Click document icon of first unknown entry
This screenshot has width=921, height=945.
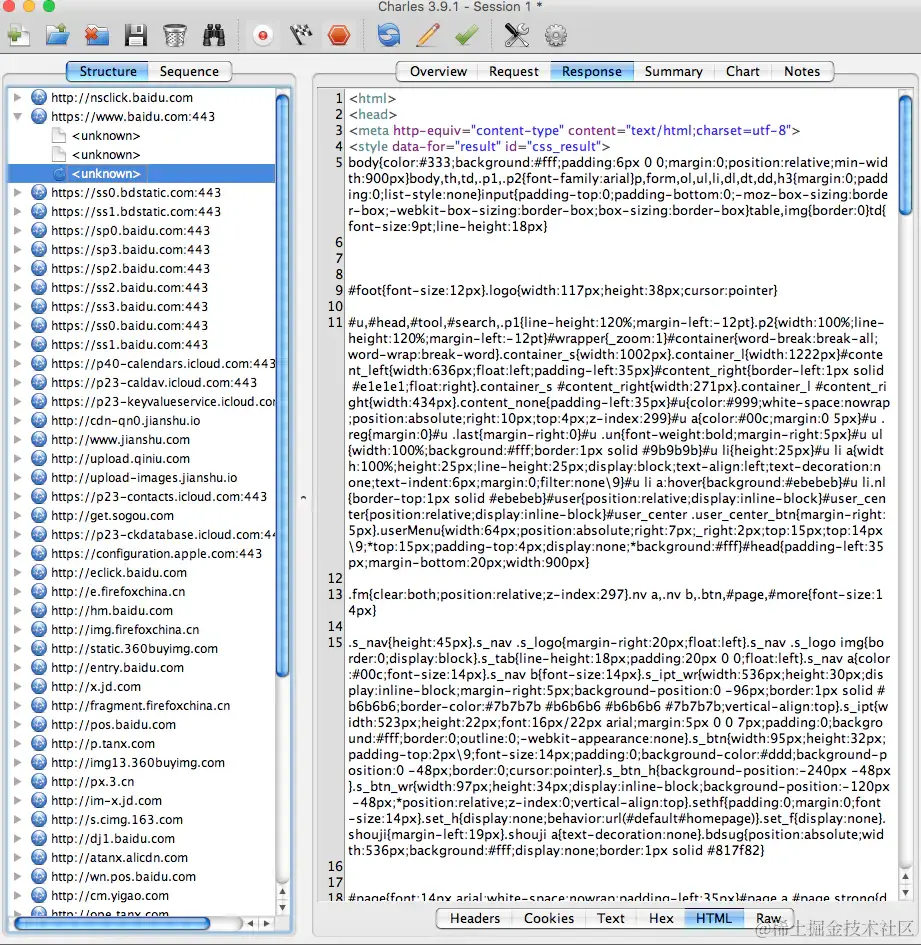58,135
